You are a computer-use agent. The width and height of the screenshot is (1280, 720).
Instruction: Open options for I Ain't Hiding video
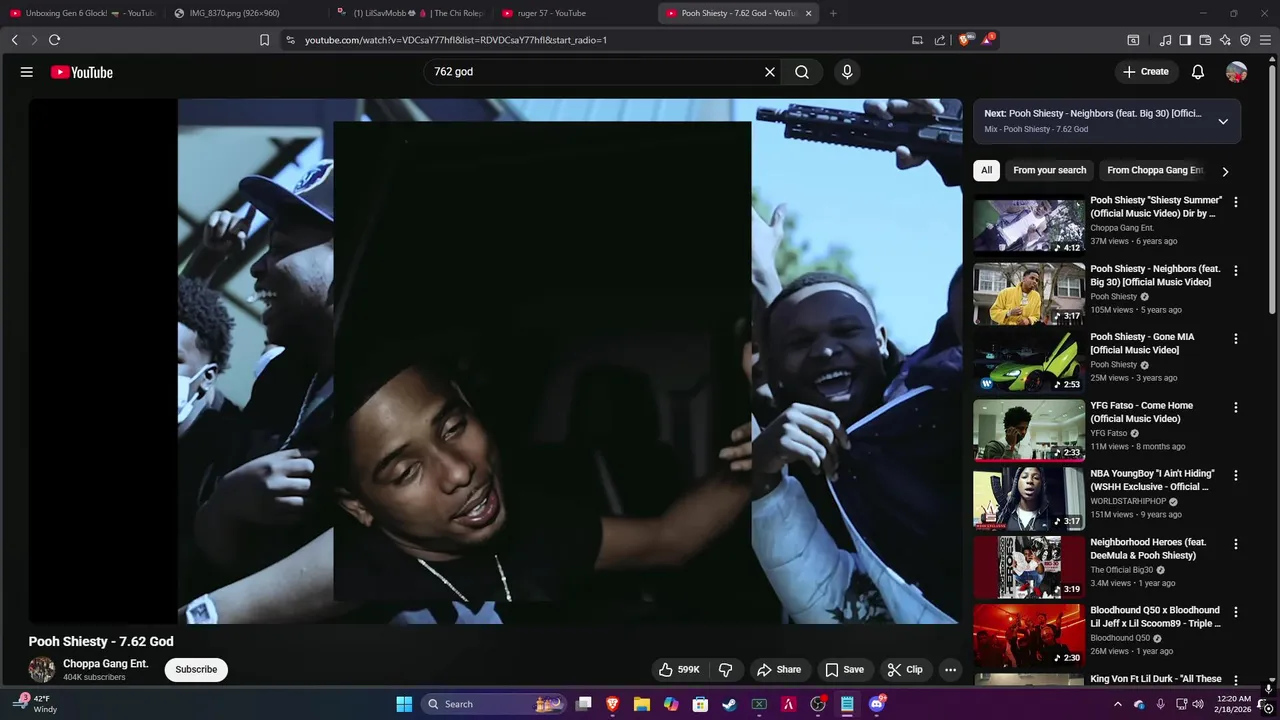[x=1236, y=476]
